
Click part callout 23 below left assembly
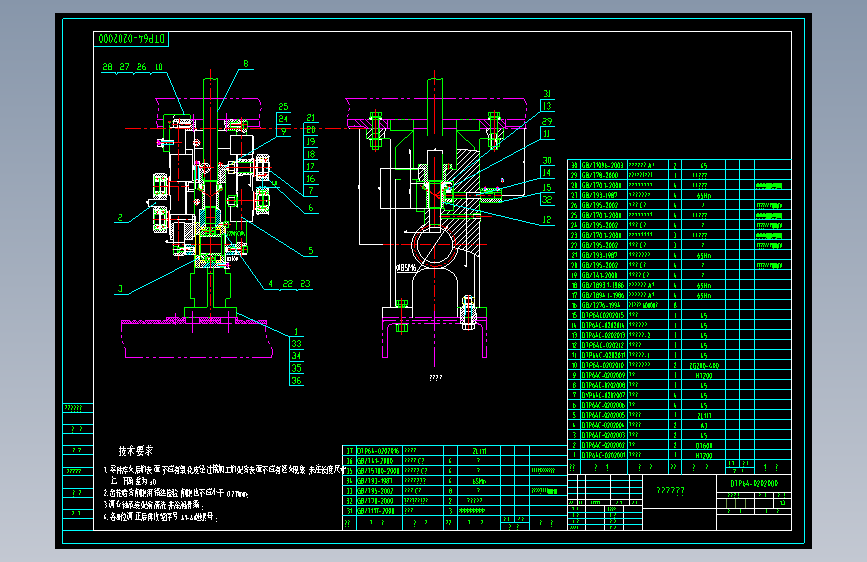point(305,284)
